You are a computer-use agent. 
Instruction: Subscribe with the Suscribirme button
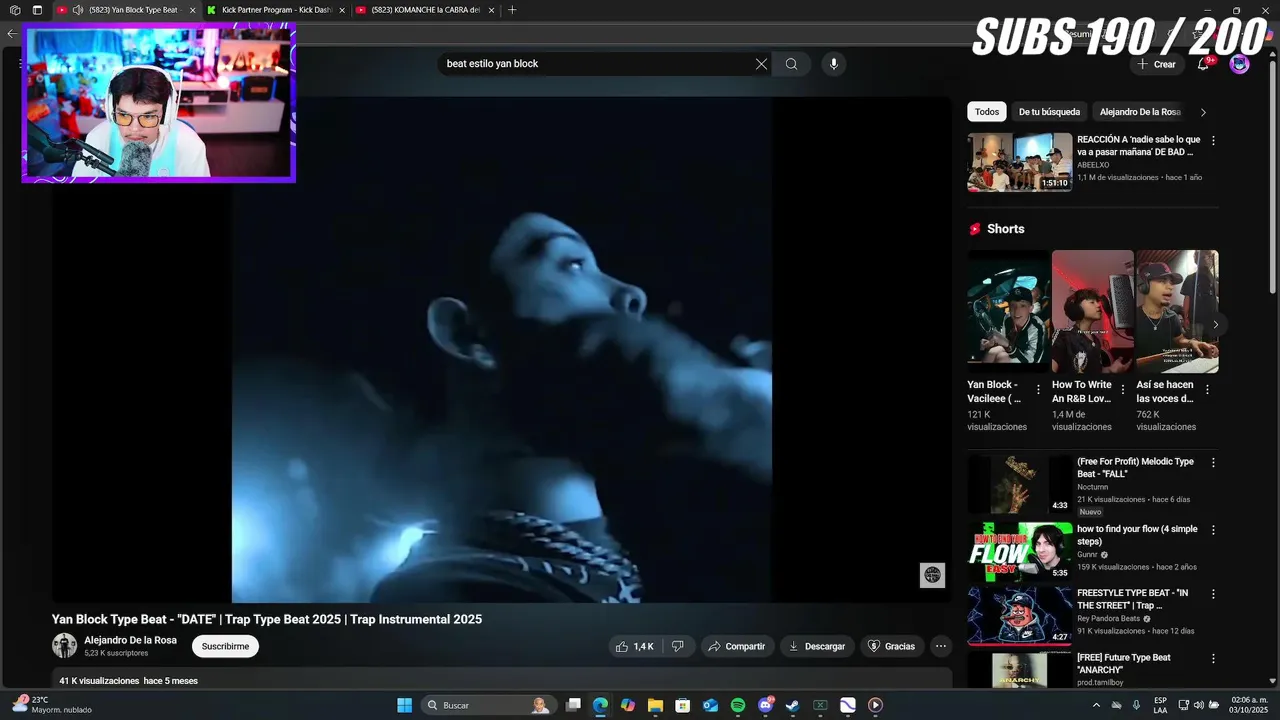pos(225,646)
